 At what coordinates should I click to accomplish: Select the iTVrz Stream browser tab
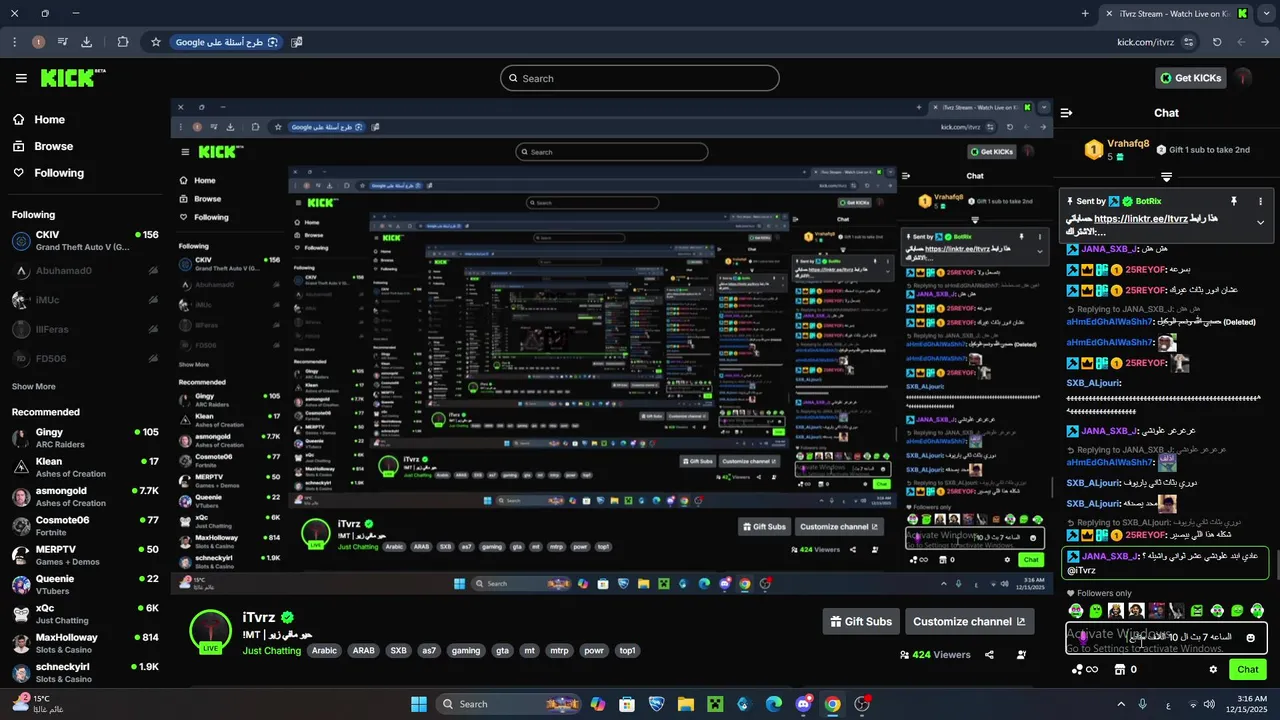coord(1176,14)
